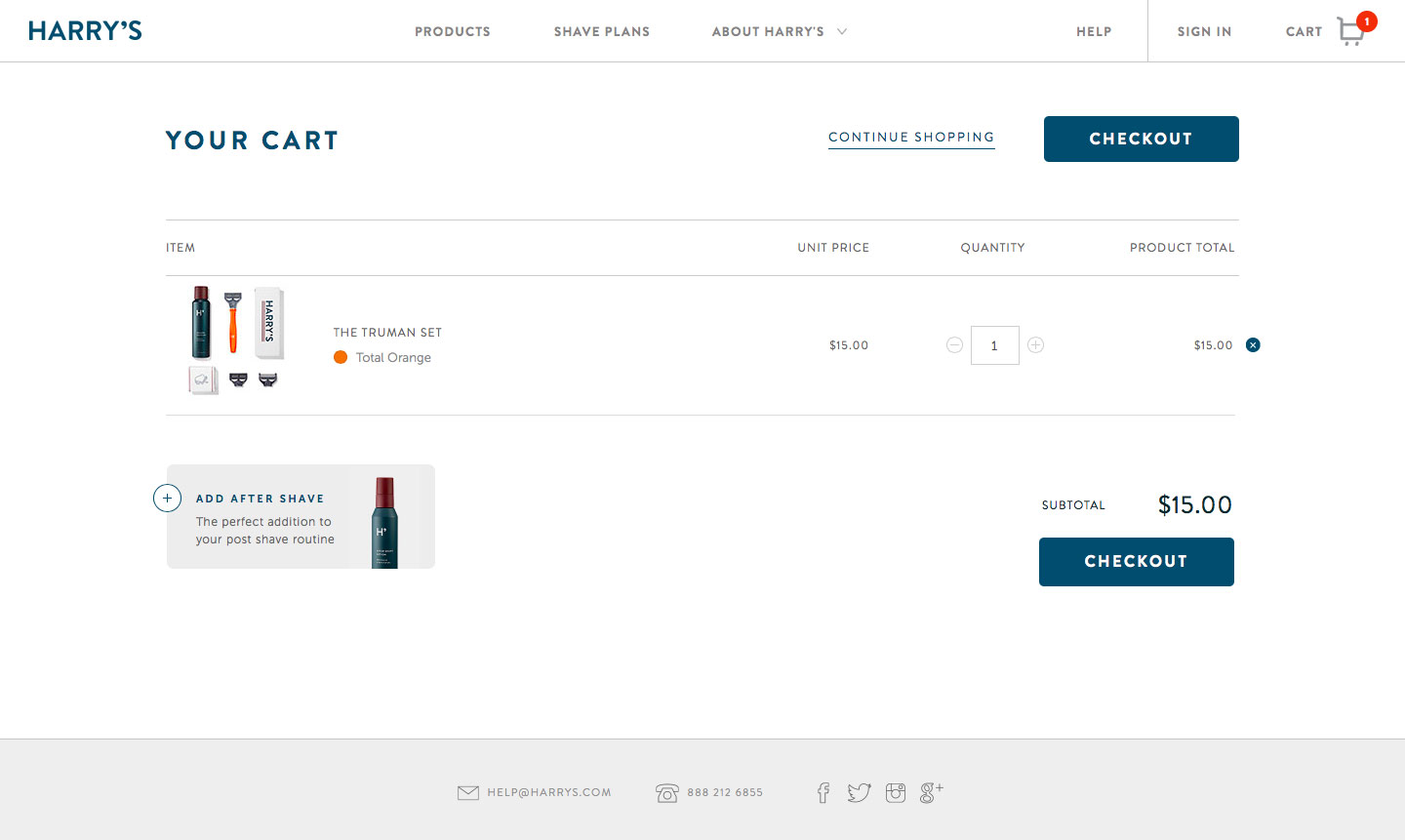Open Harry's Facebook page icon
The width and height of the screenshot is (1405, 840).
point(823,792)
